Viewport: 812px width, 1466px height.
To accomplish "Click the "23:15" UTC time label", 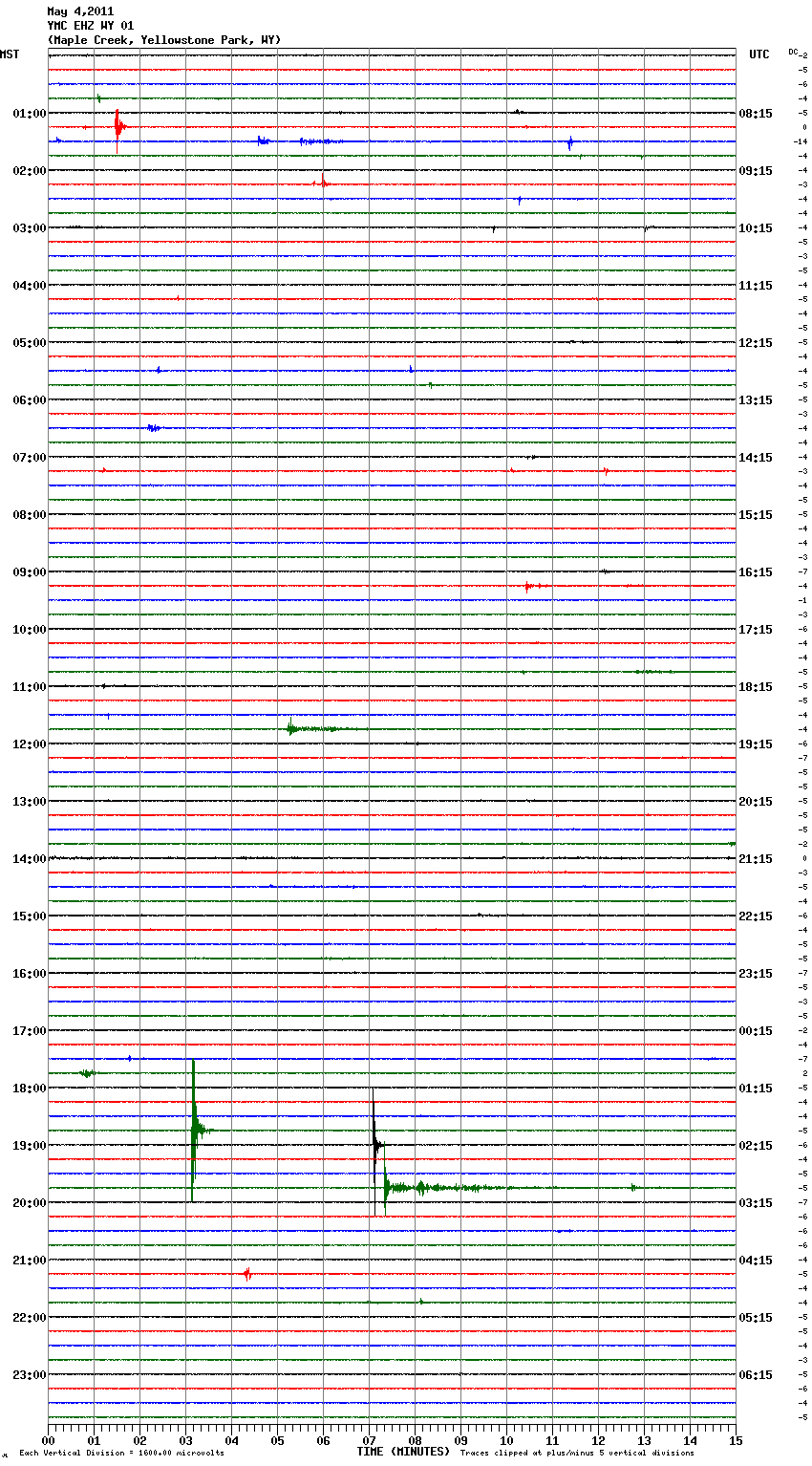I will 756,974.
